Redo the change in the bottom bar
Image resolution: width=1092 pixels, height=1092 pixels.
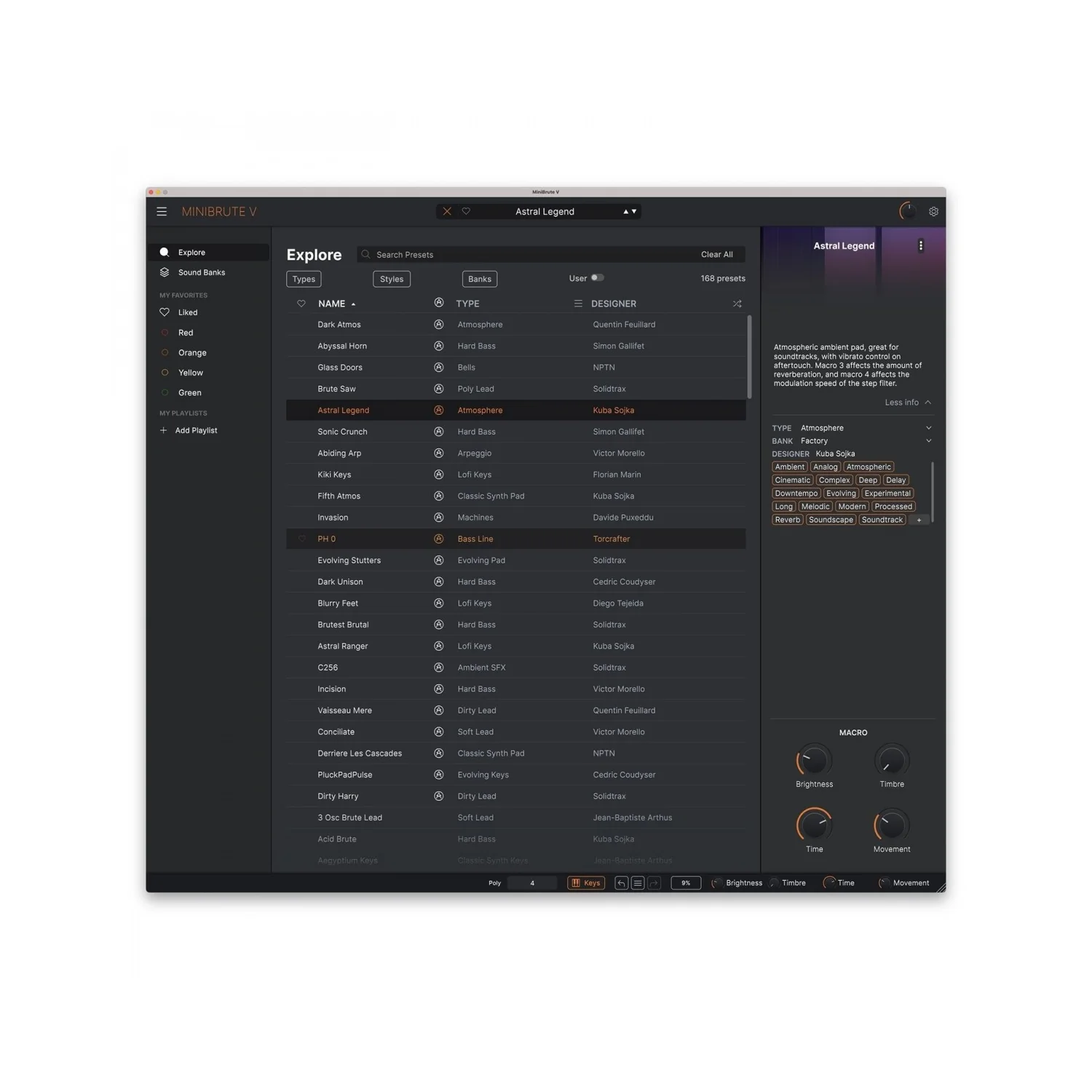(654, 883)
